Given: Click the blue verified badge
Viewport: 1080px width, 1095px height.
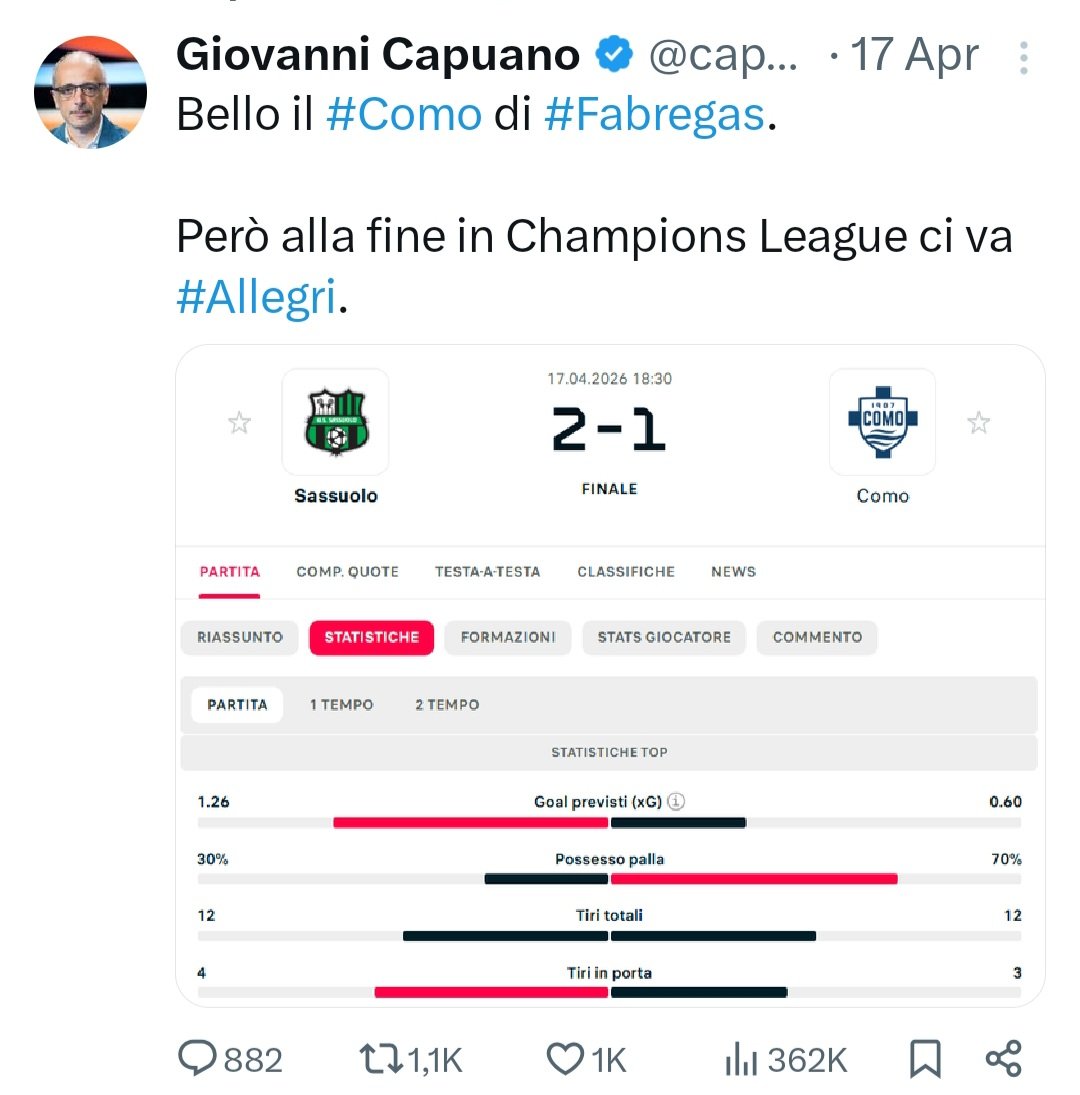Looking at the screenshot, I should [614, 54].
